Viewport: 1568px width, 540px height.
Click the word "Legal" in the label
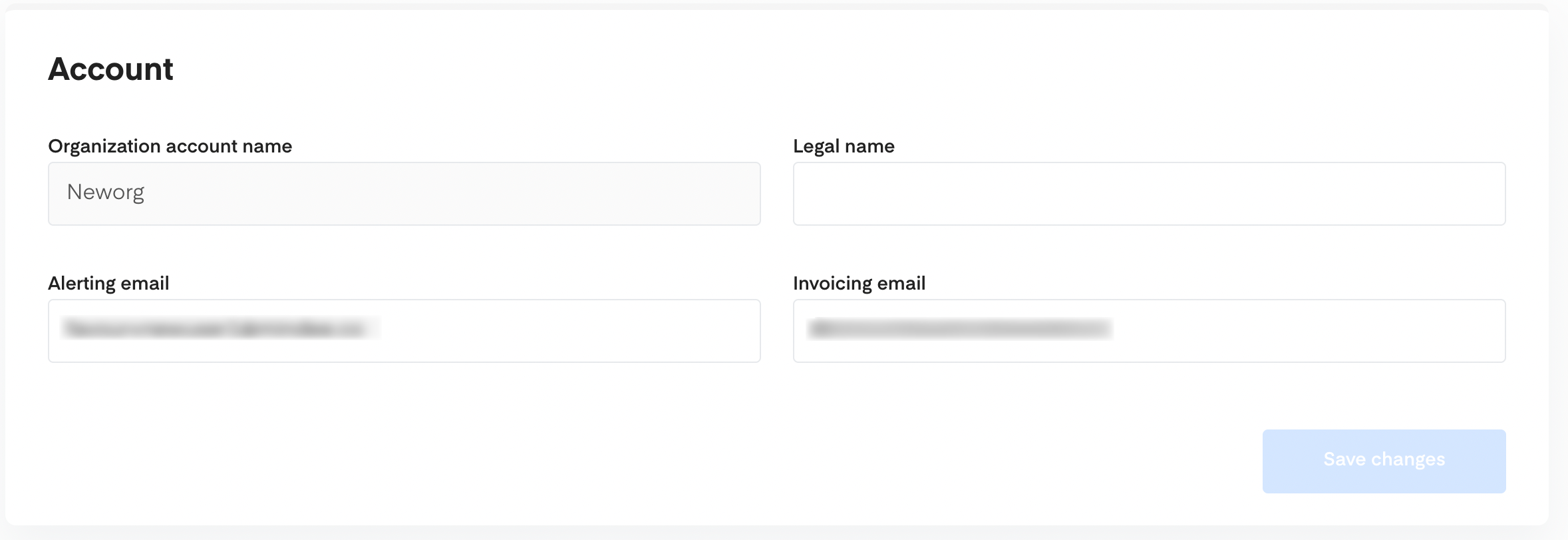[816, 146]
